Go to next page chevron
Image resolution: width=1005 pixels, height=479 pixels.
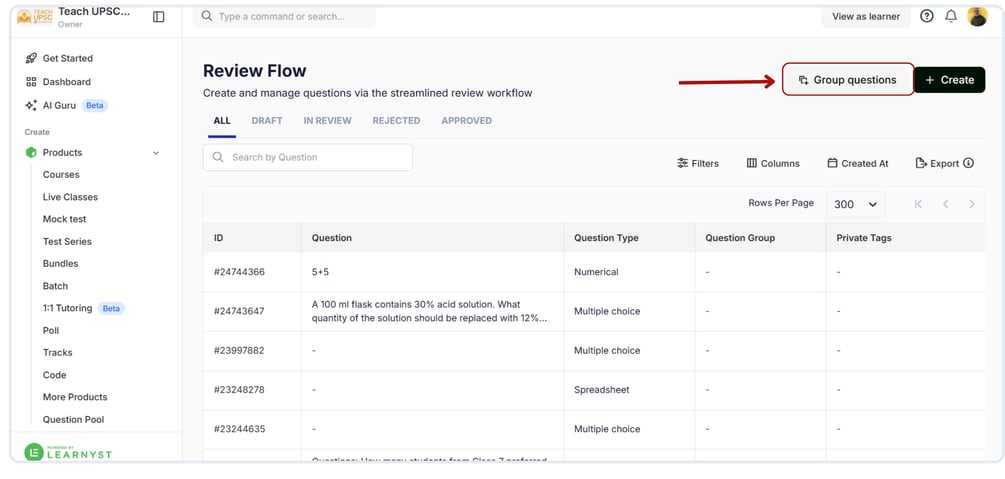[x=972, y=205]
